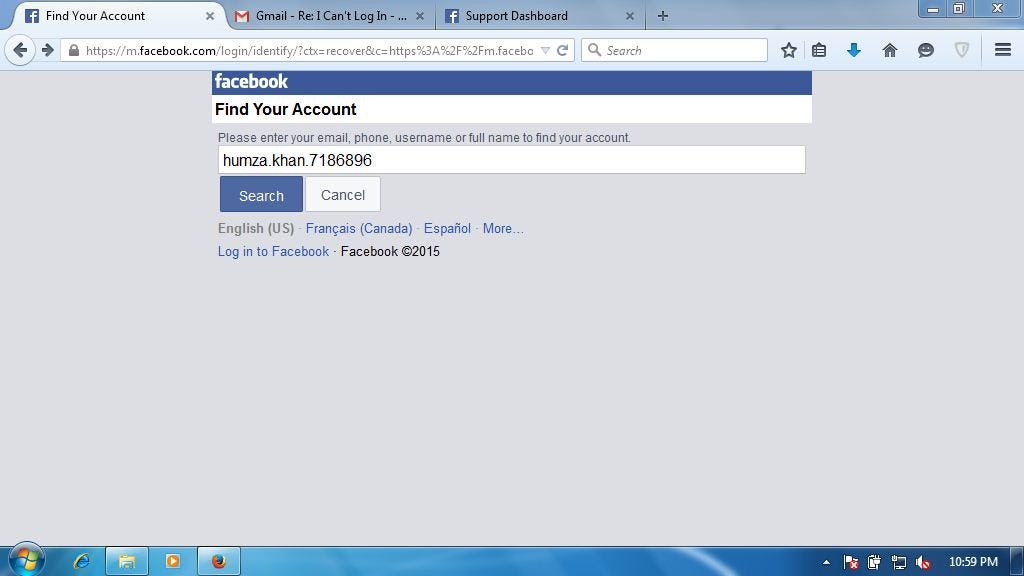Image resolution: width=1024 pixels, height=576 pixels.
Task: Click the padlock site identity icon
Action: pos(74,50)
